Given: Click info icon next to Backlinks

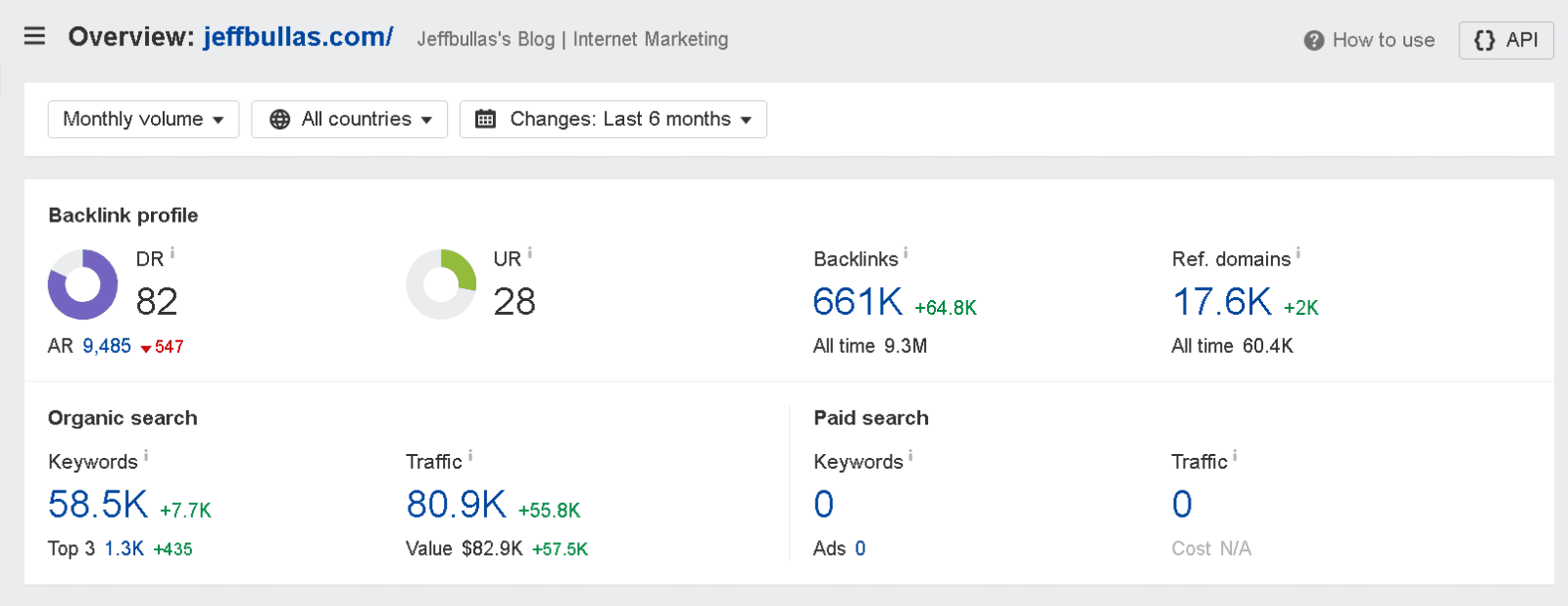Looking at the screenshot, I should 906,253.
